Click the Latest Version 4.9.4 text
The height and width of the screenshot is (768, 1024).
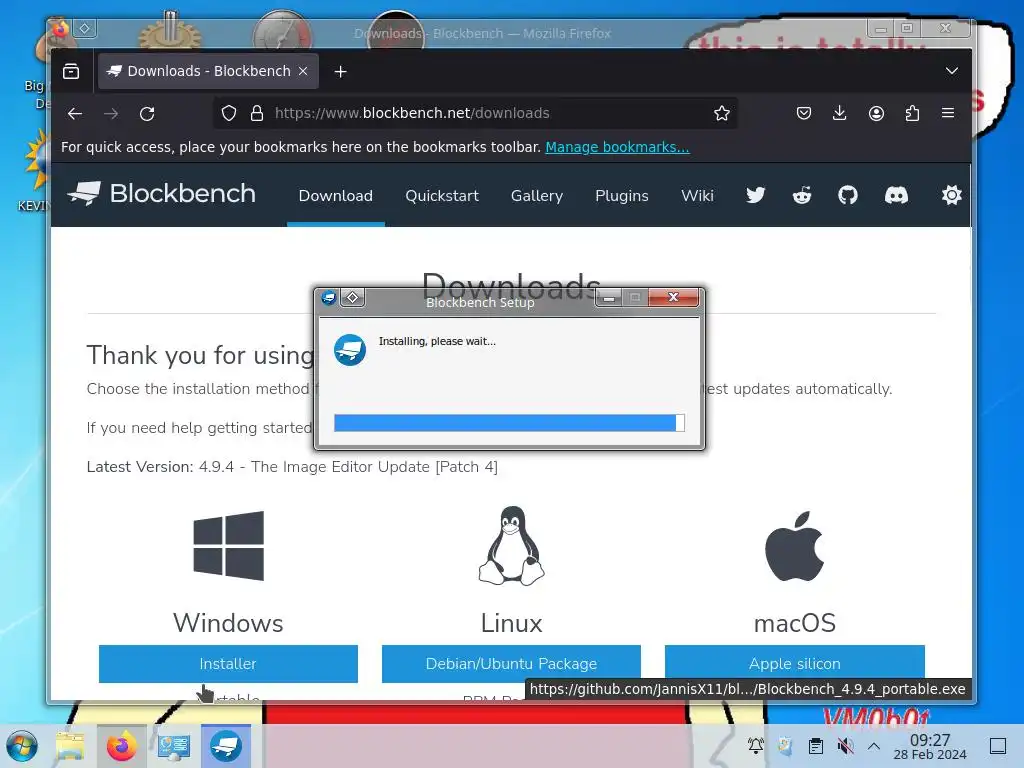[x=292, y=467]
